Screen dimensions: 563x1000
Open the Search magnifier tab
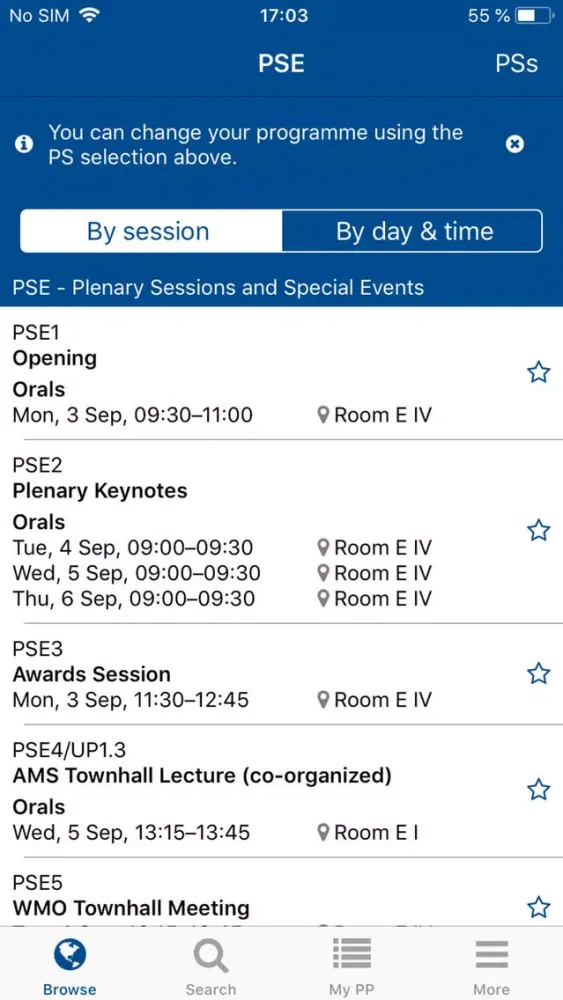tap(210, 965)
